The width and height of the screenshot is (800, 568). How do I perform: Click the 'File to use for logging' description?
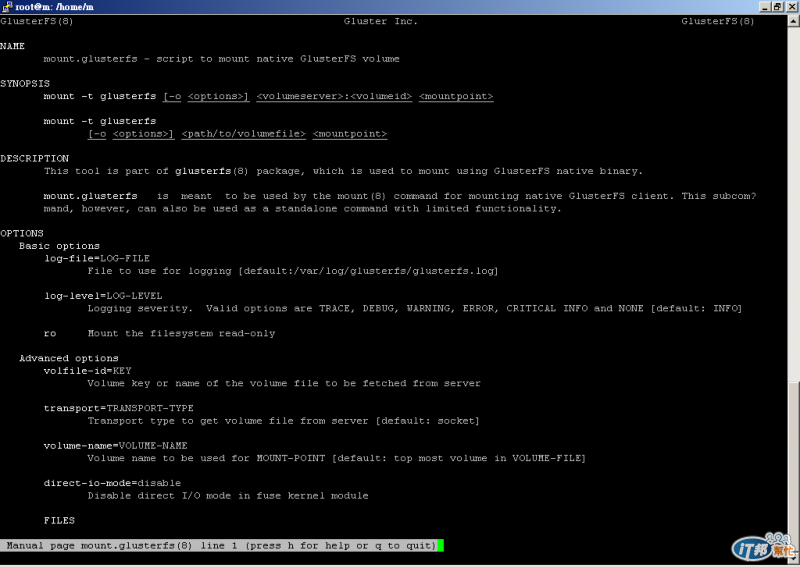coord(293,271)
